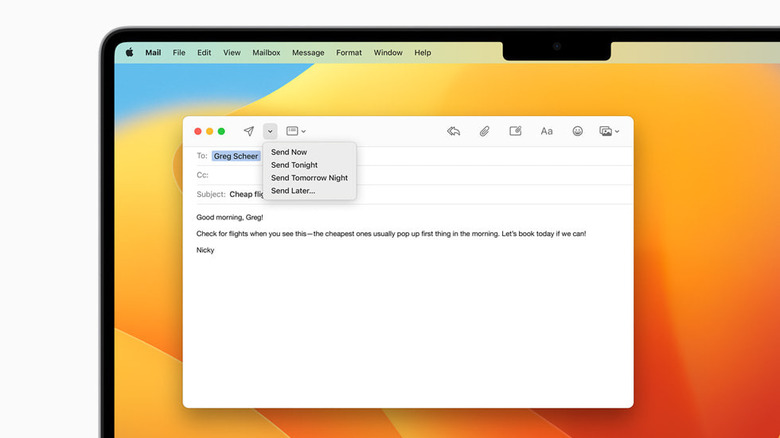Viewport: 780px width, 438px height.
Task: Attach a file with the paperclip icon
Action: (484, 131)
